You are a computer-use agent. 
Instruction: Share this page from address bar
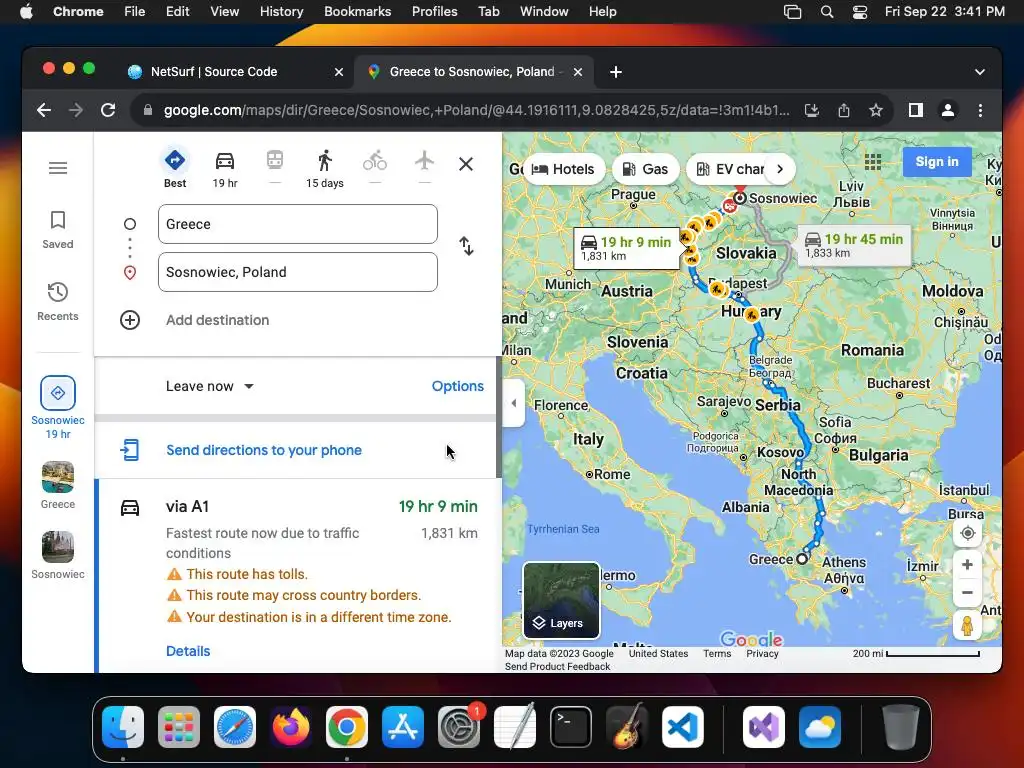[x=844, y=110]
